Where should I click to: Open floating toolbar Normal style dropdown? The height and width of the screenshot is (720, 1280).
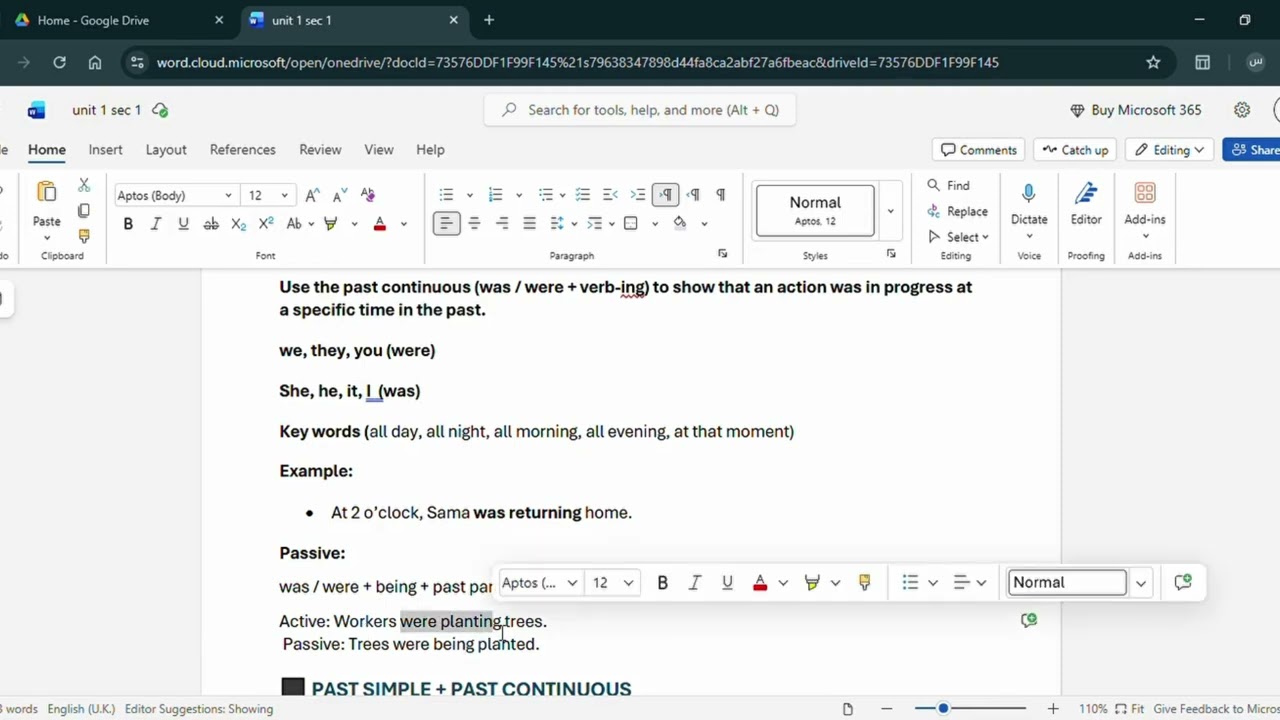click(1141, 582)
